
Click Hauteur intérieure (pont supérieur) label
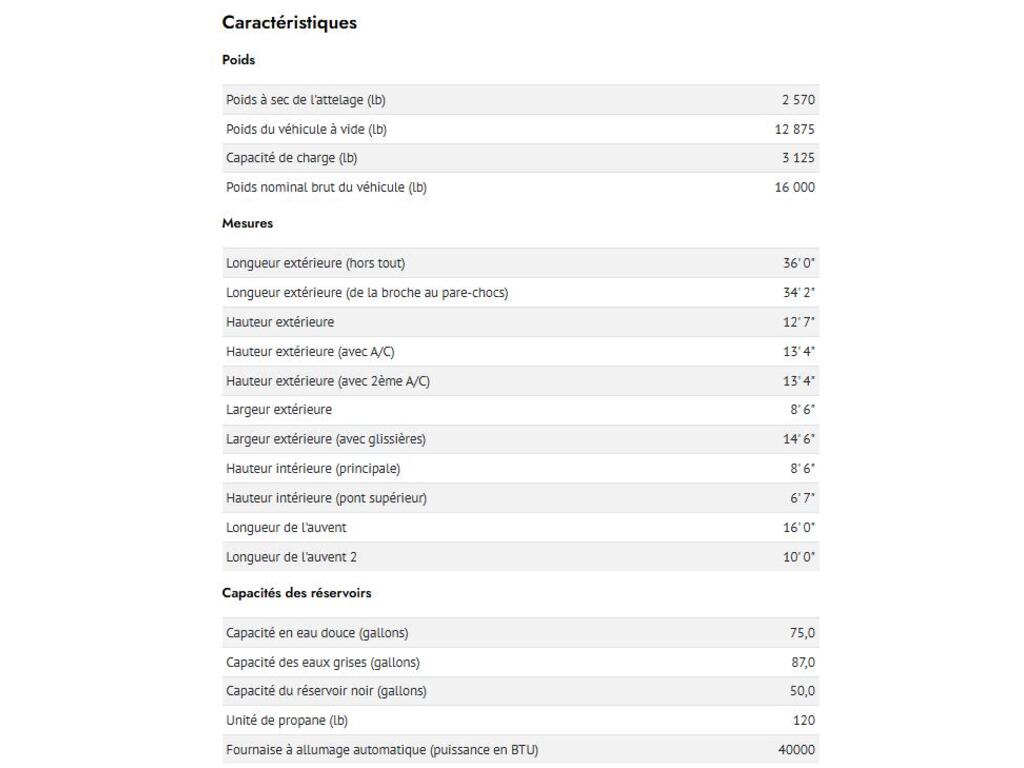click(x=326, y=498)
